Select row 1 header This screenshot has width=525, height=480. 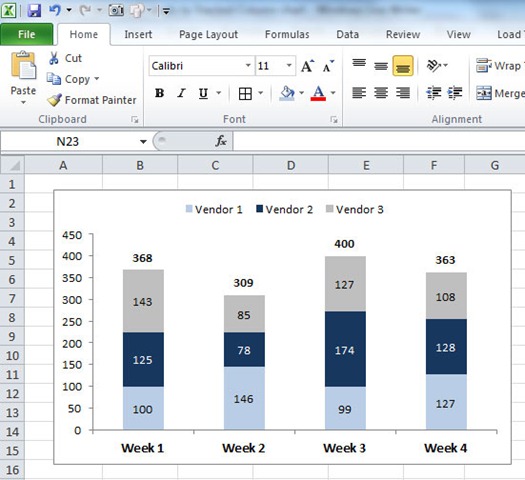(x=12, y=184)
